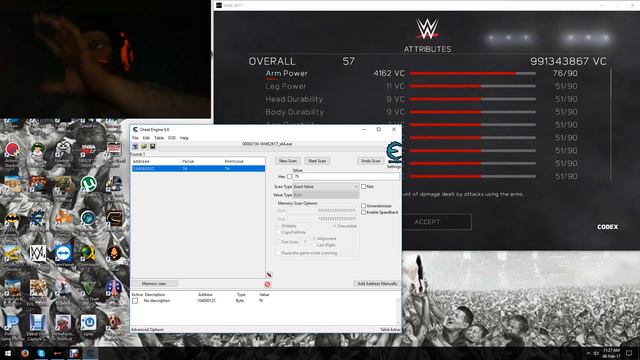Click the taskbar clock
640x360 pixels.
(x=611, y=353)
